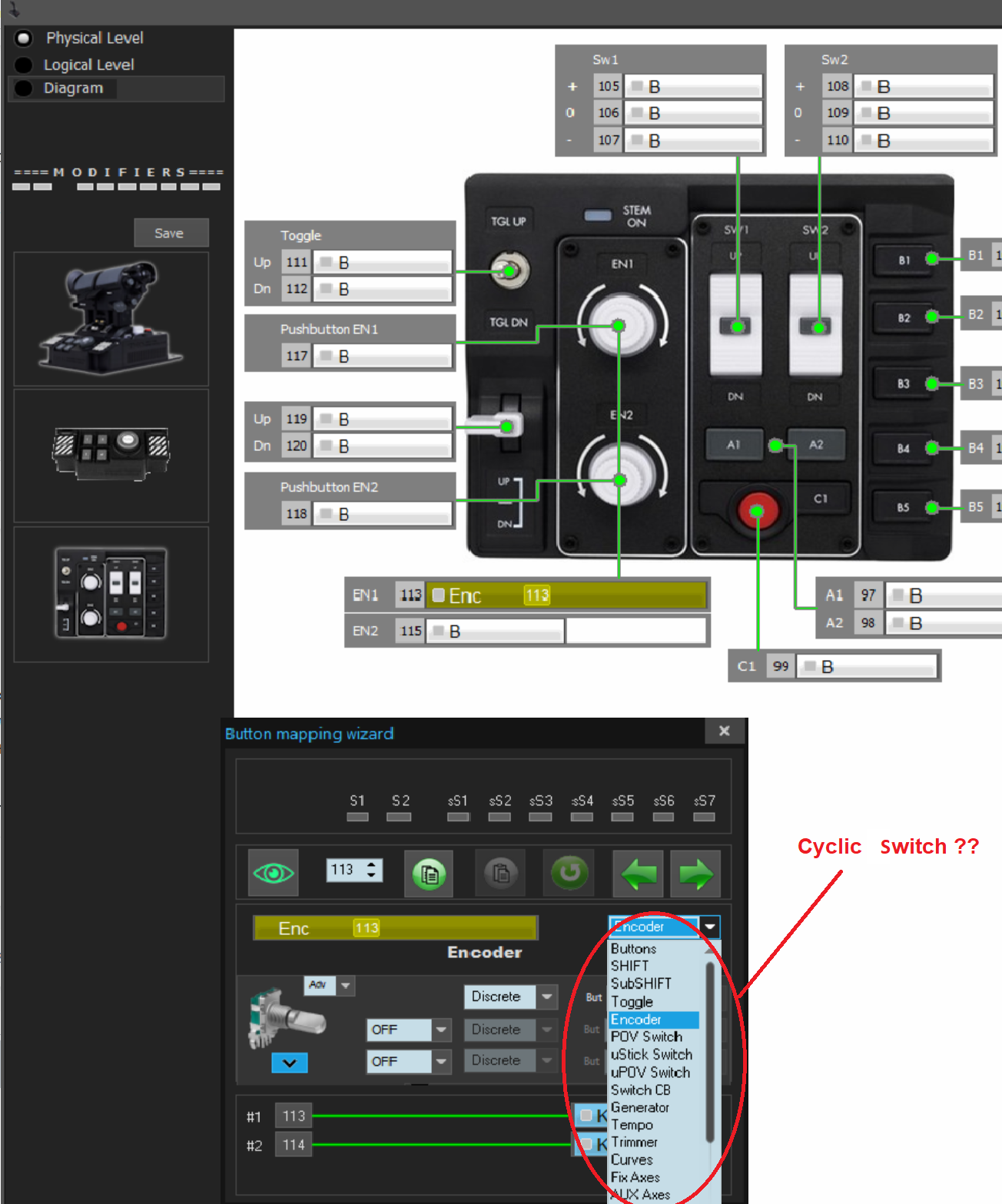Click the grey paste mapping icon
The height and width of the screenshot is (1204, 1002).
(500, 873)
